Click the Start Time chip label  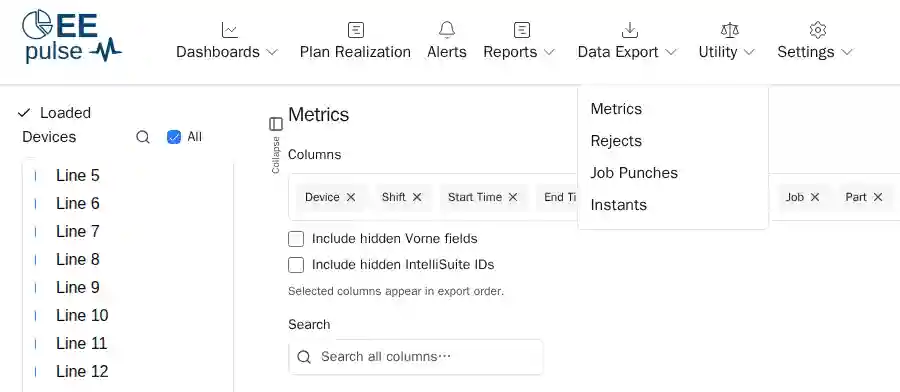[x=475, y=197]
